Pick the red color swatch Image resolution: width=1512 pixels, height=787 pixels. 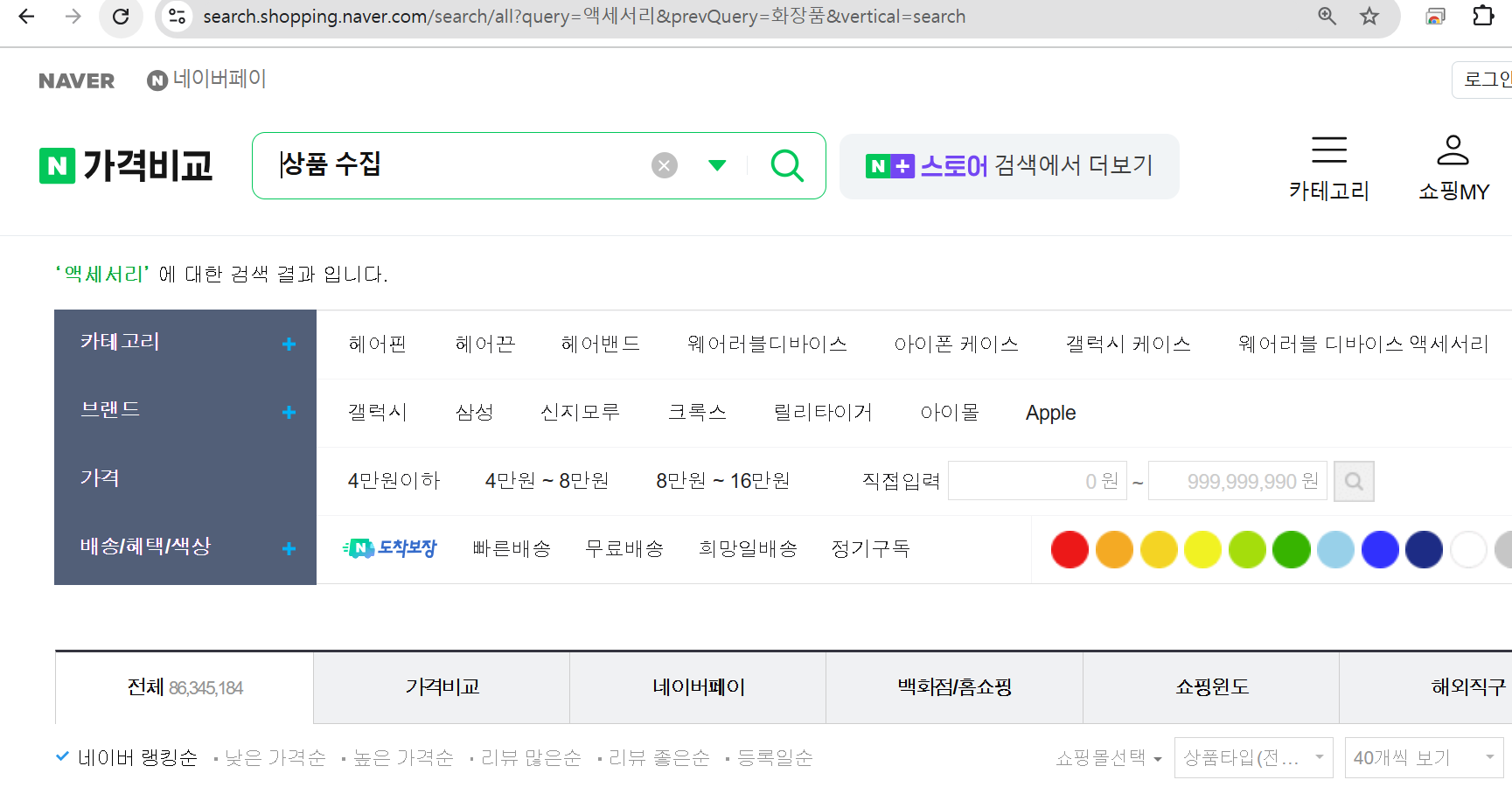[1069, 549]
